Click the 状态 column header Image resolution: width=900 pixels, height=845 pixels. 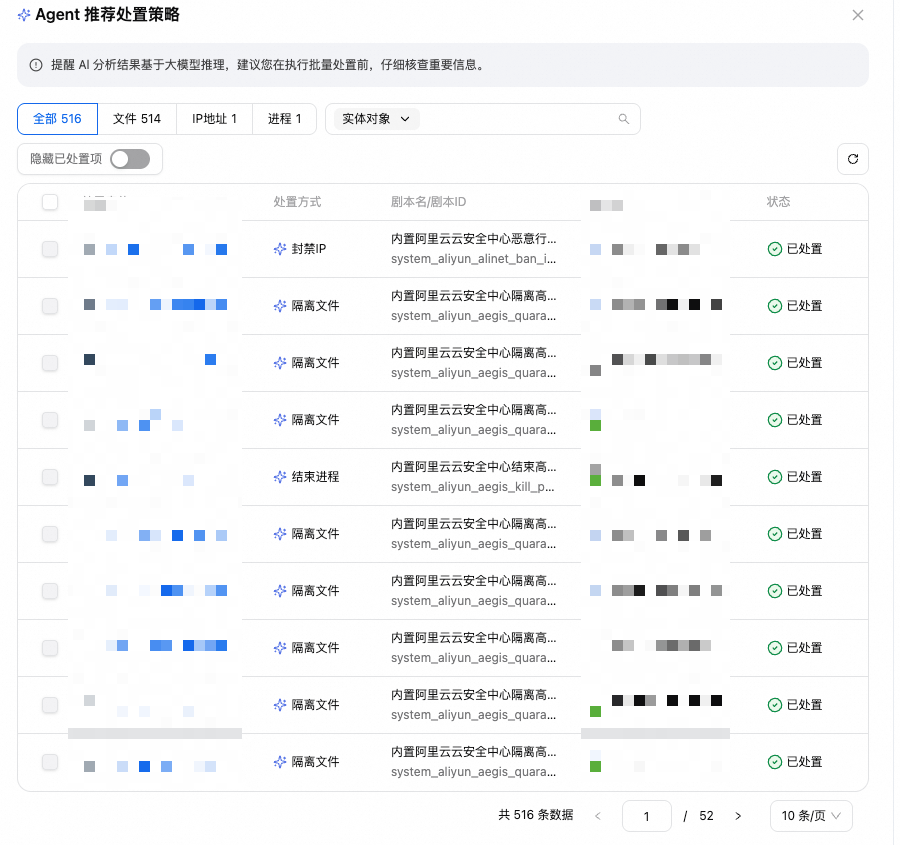click(x=778, y=202)
